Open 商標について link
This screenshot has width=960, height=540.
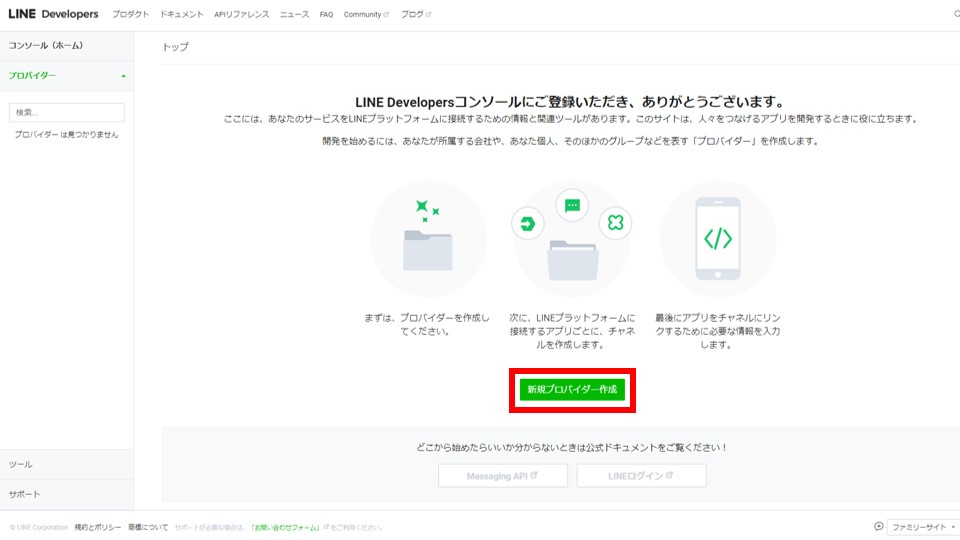[148, 527]
